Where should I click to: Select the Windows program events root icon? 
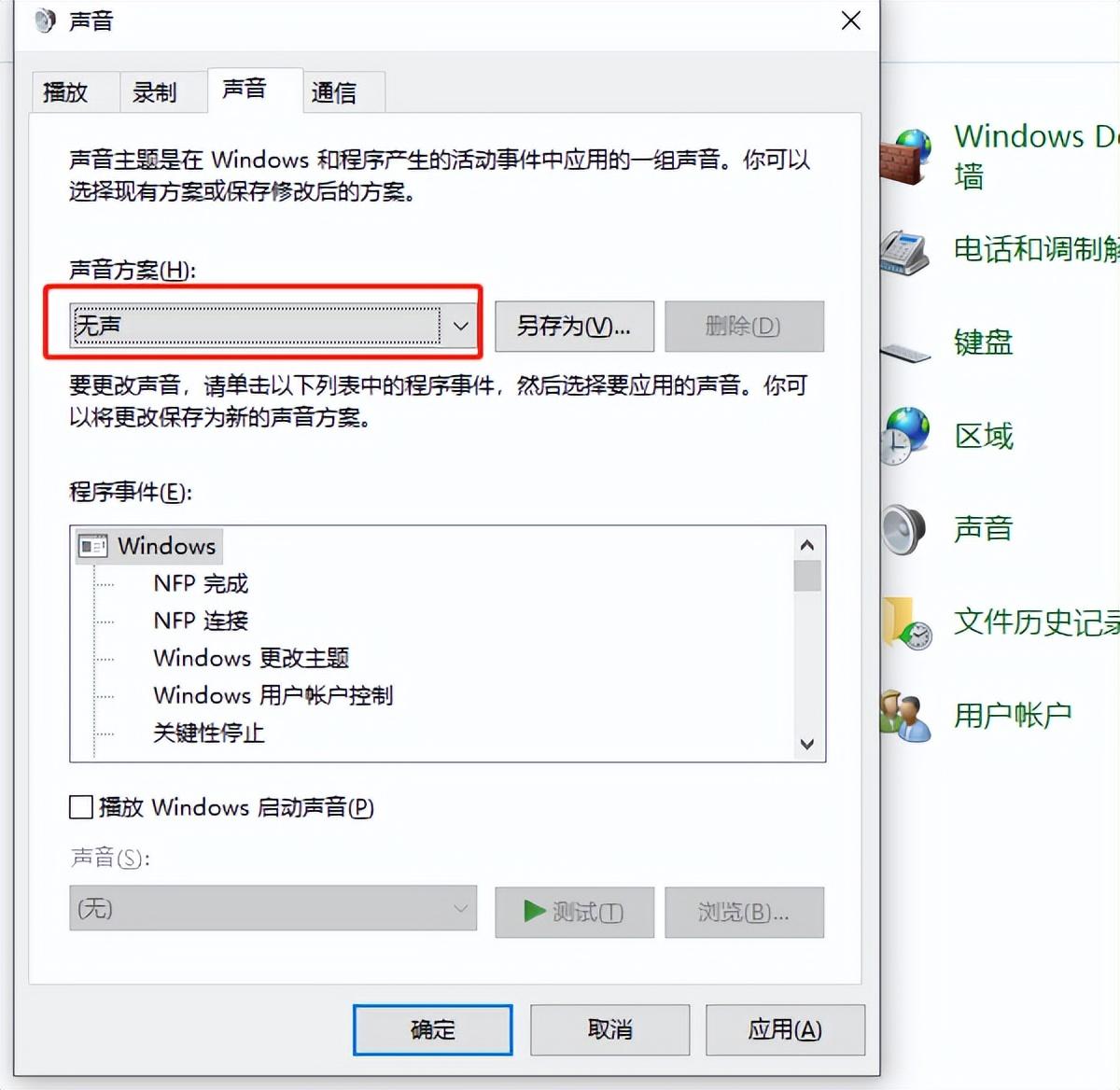pos(93,546)
